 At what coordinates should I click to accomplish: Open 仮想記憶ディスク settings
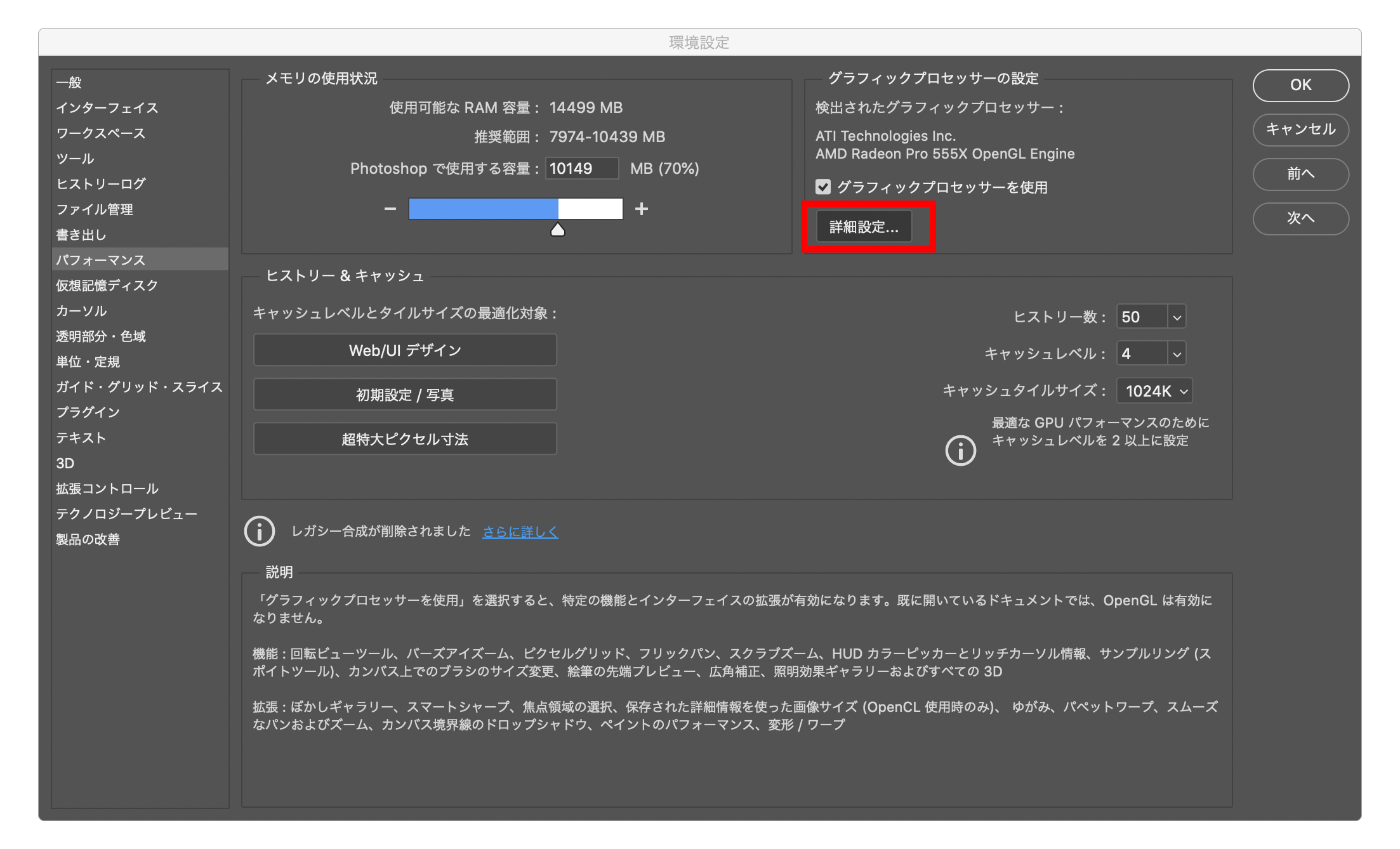140,286
